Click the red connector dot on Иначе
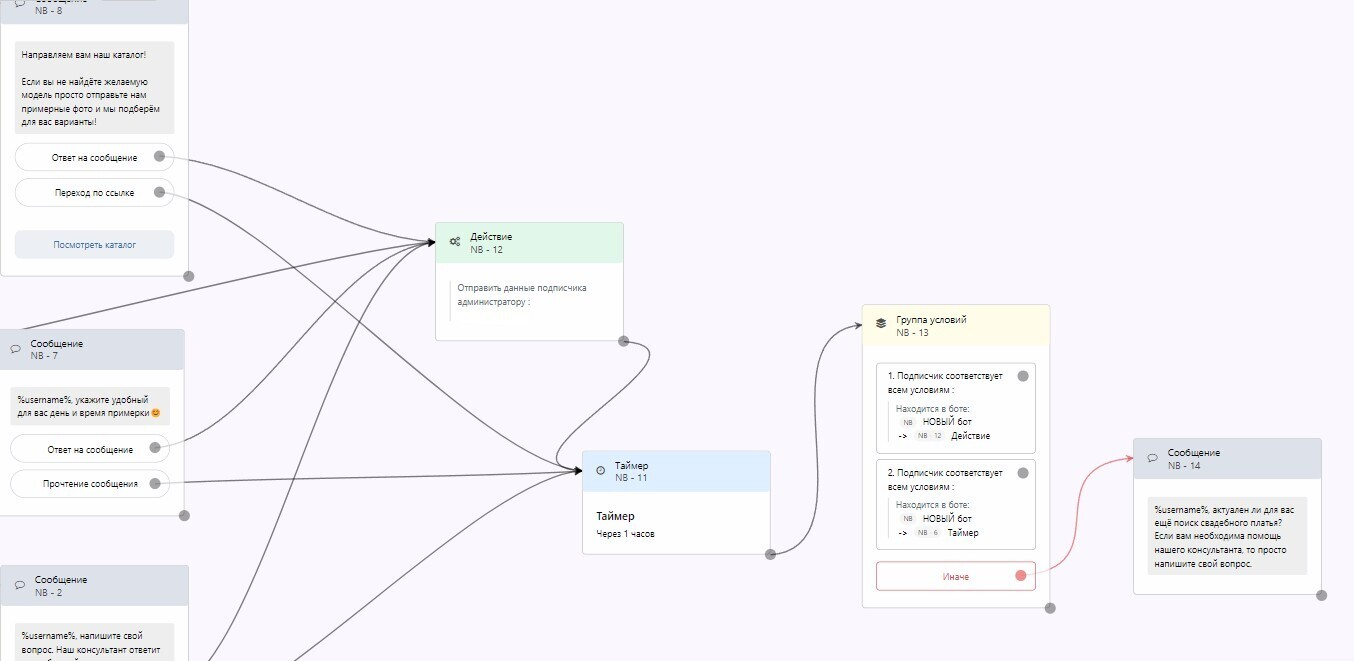Screen dimensions: 1354x661 (1021, 575)
